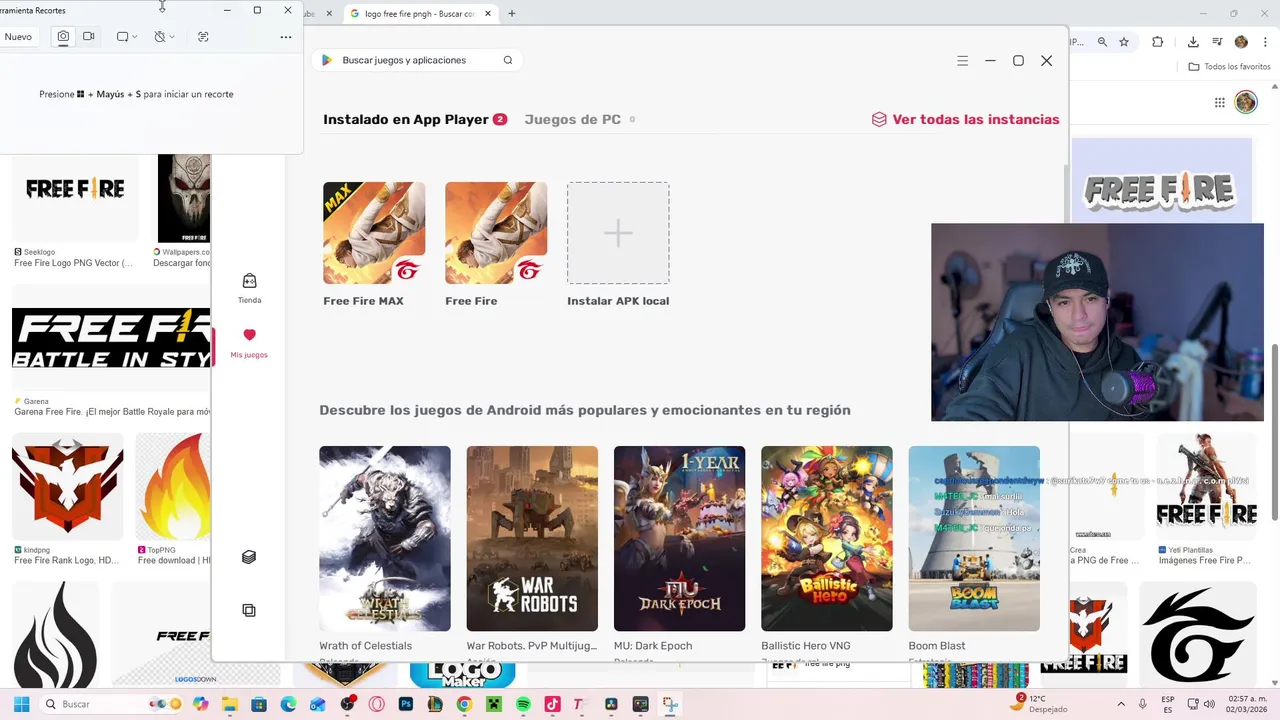Screen dimensions: 1280x720
Task: Click the text actions icon in Snipping Tool
Action: 203,36
